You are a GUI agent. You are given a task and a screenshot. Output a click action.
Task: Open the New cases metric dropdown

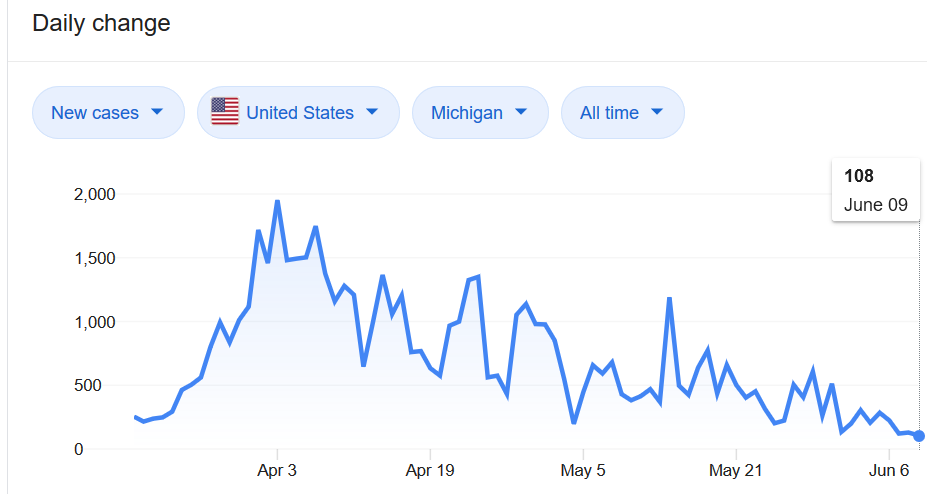(108, 112)
